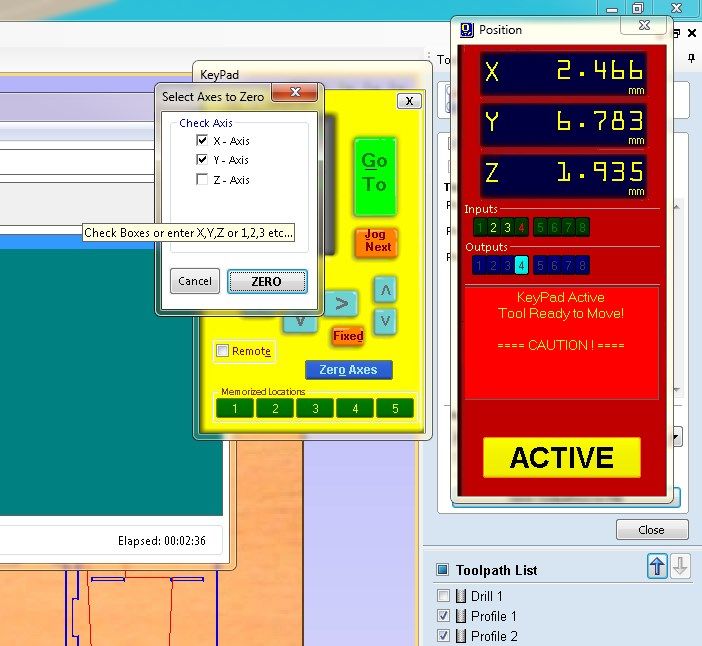Select memorized location 3
This screenshot has height=646, width=702.
[x=315, y=408]
